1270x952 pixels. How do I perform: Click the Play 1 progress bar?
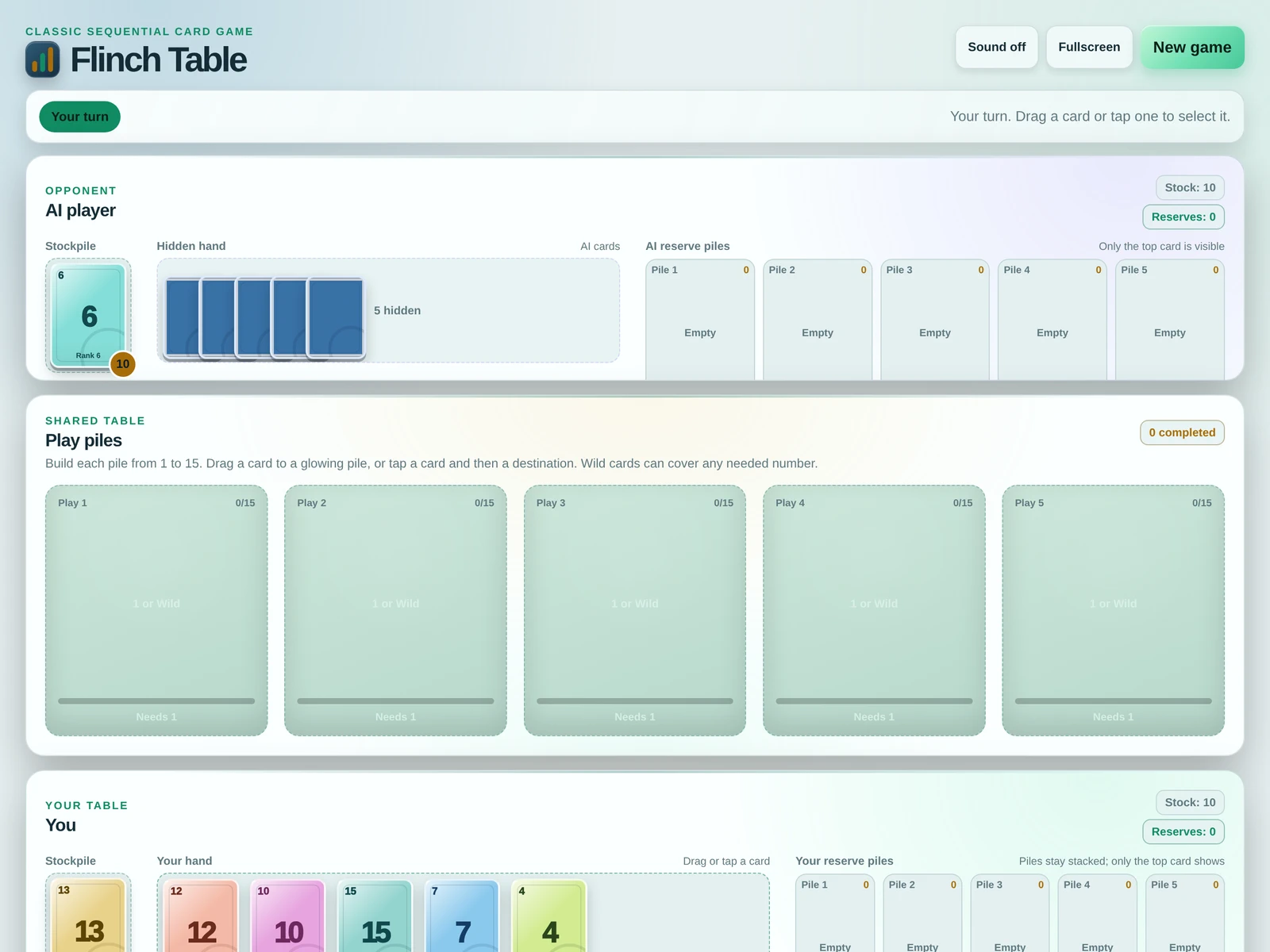point(156,701)
